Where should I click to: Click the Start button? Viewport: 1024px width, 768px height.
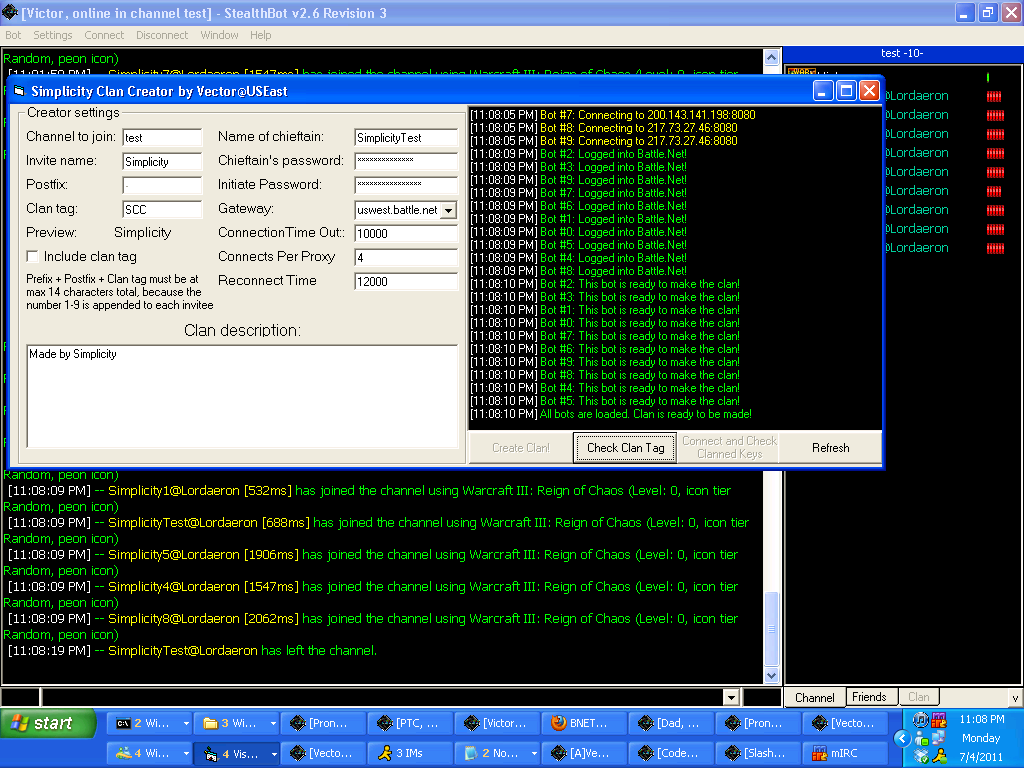click(x=47, y=723)
